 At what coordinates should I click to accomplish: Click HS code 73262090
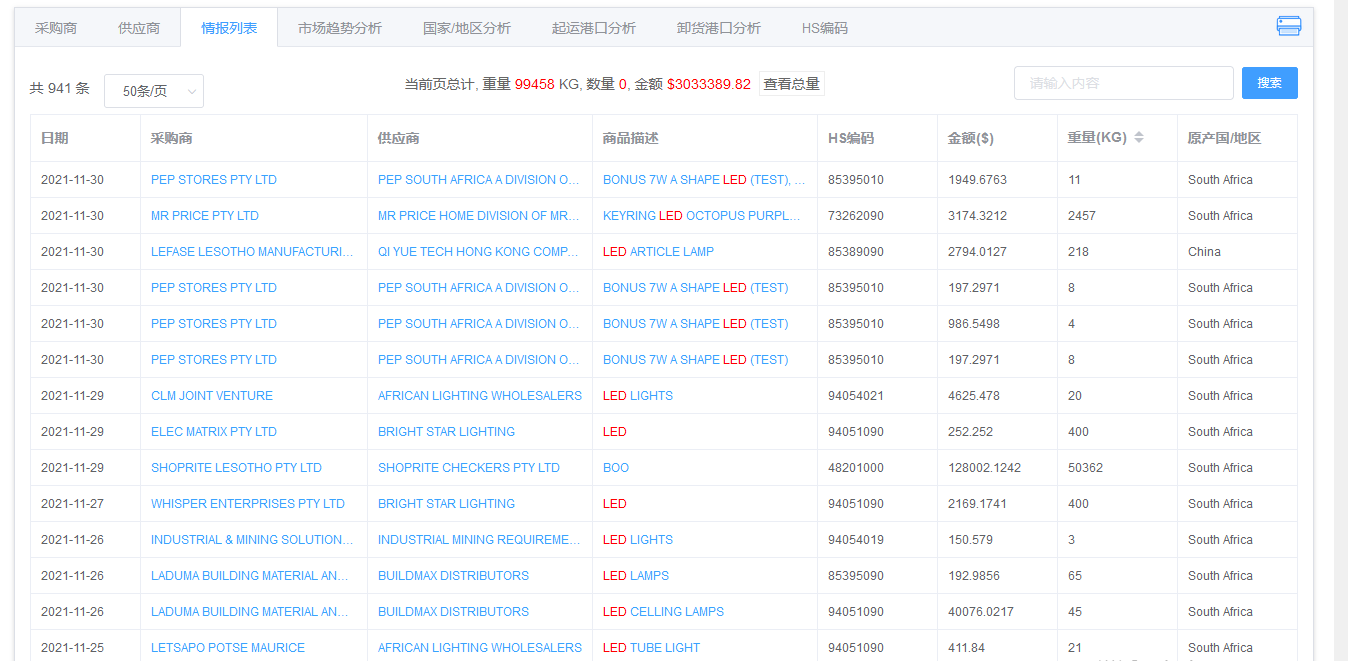tap(856, 216)
